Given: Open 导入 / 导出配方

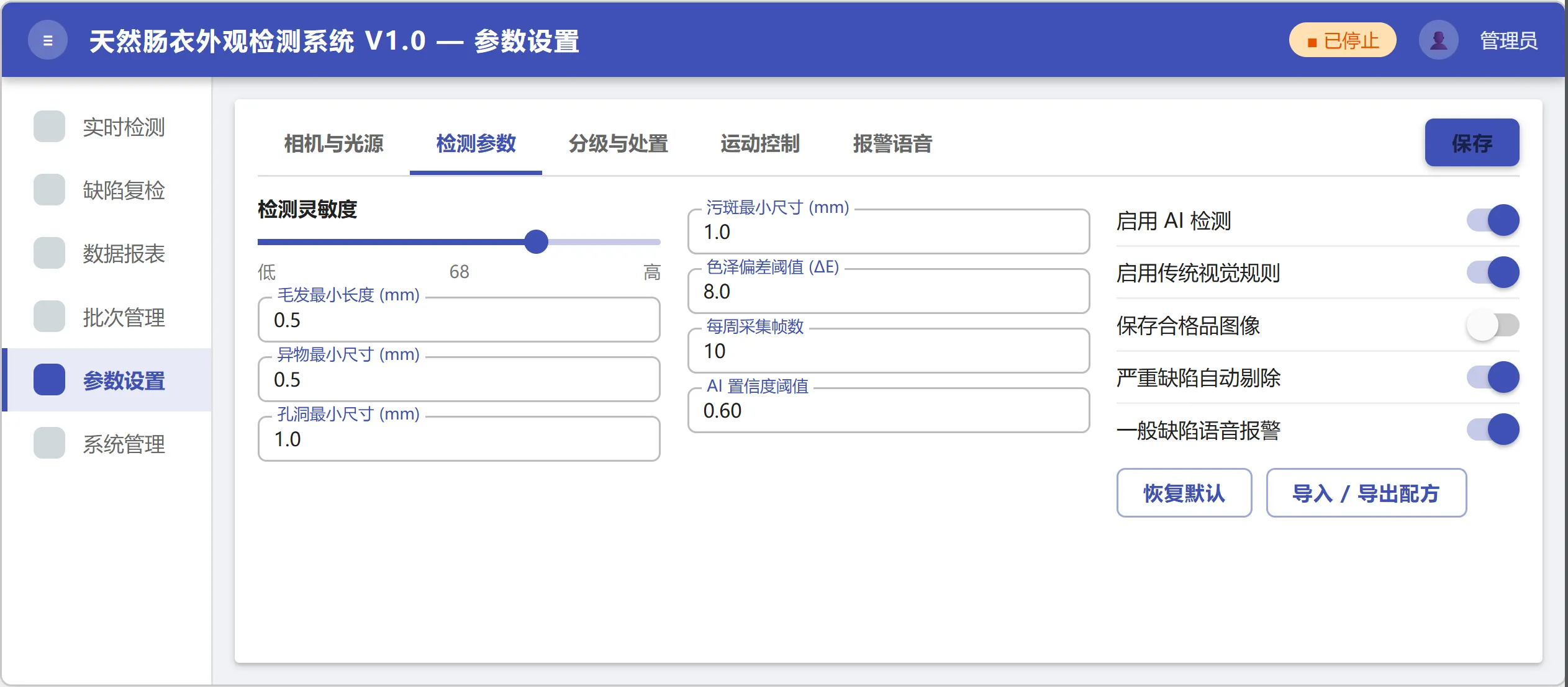Looking at the screenshot, I should click(1366, 493).
